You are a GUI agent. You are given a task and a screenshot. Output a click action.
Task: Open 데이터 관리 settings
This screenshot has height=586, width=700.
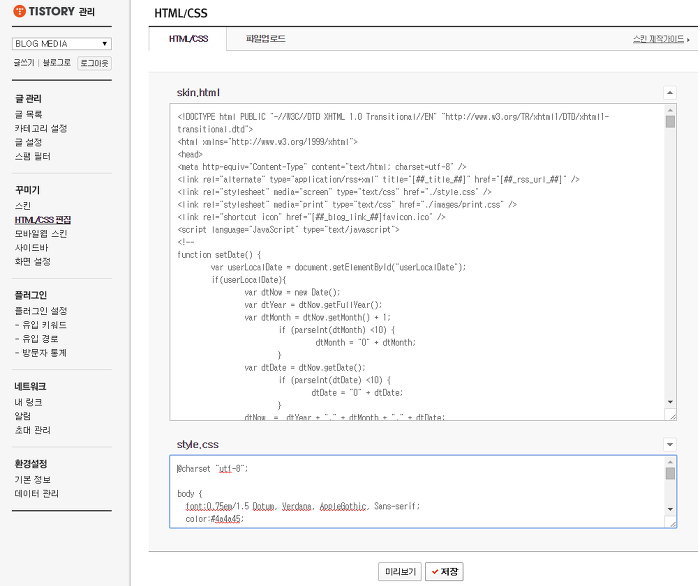[37, 494]
